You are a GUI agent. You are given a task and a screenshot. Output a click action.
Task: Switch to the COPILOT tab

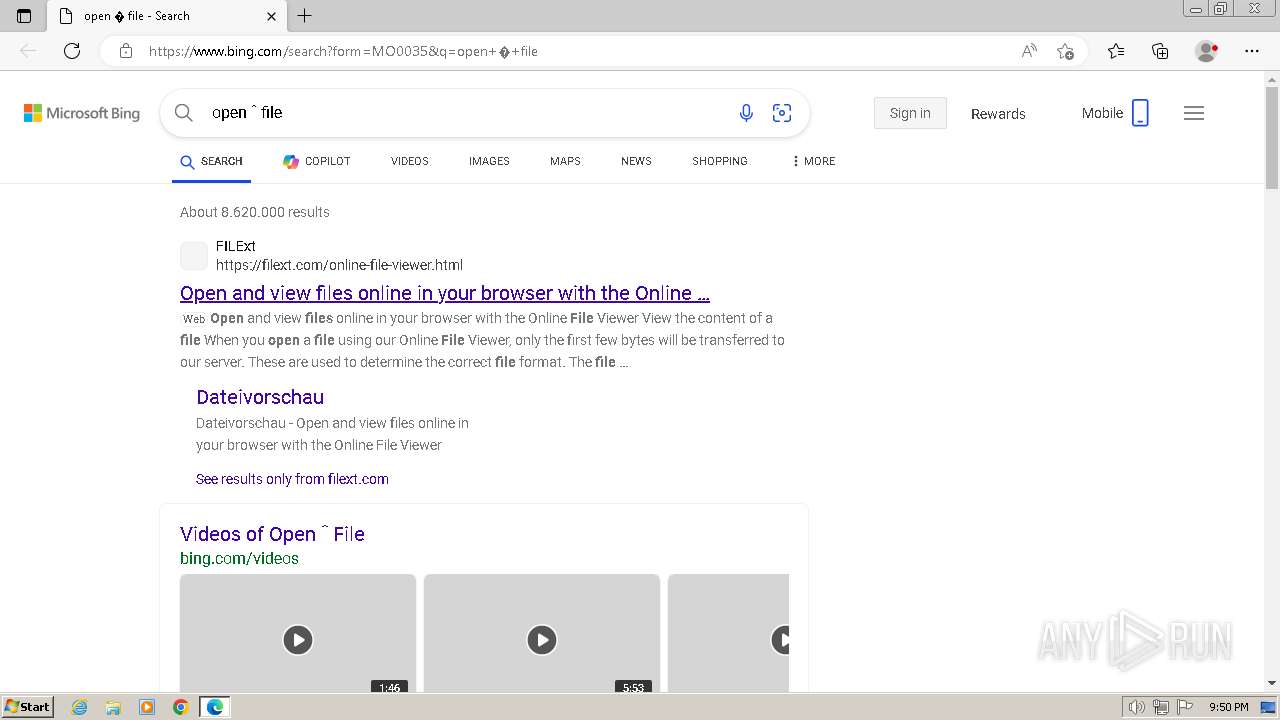pos(316,161)
